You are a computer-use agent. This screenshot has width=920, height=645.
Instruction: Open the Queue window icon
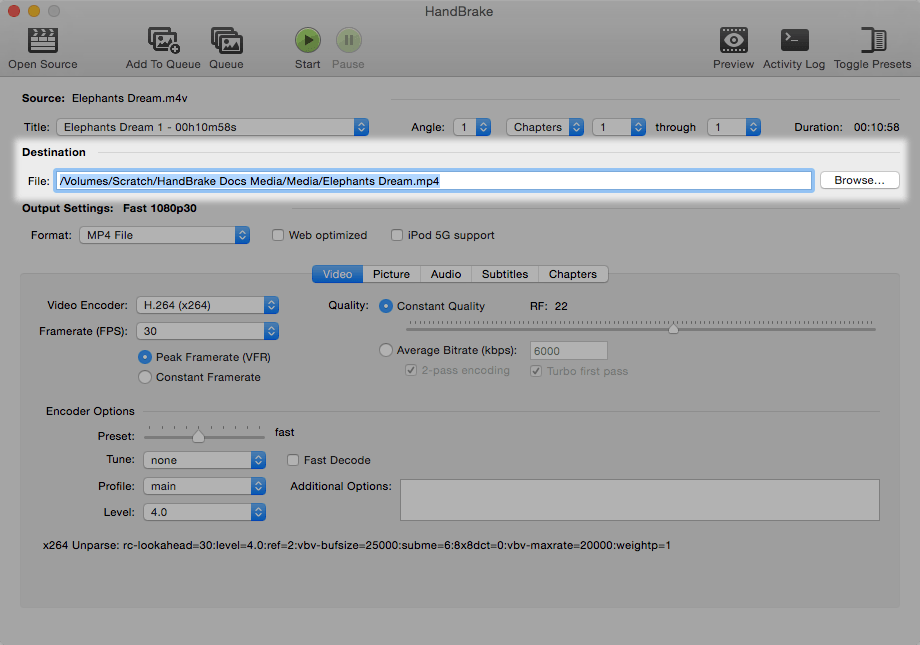tap(226, 41)
